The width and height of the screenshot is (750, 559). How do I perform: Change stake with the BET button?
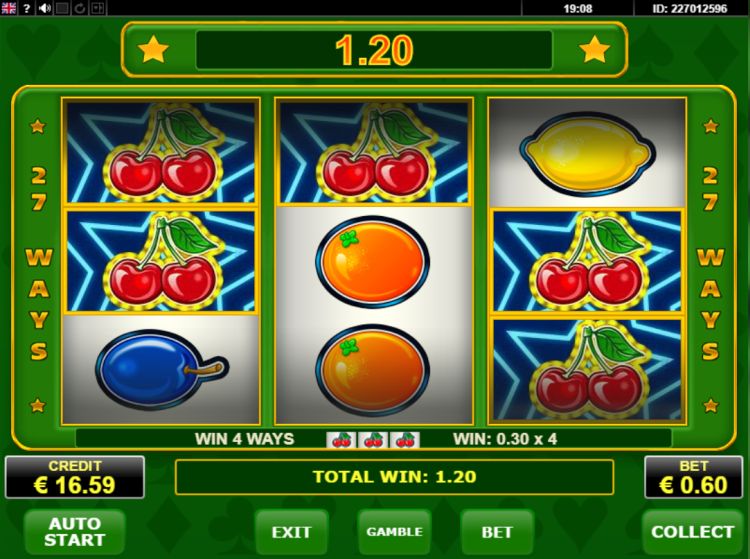pyautogui.click(x=497, y=532)
